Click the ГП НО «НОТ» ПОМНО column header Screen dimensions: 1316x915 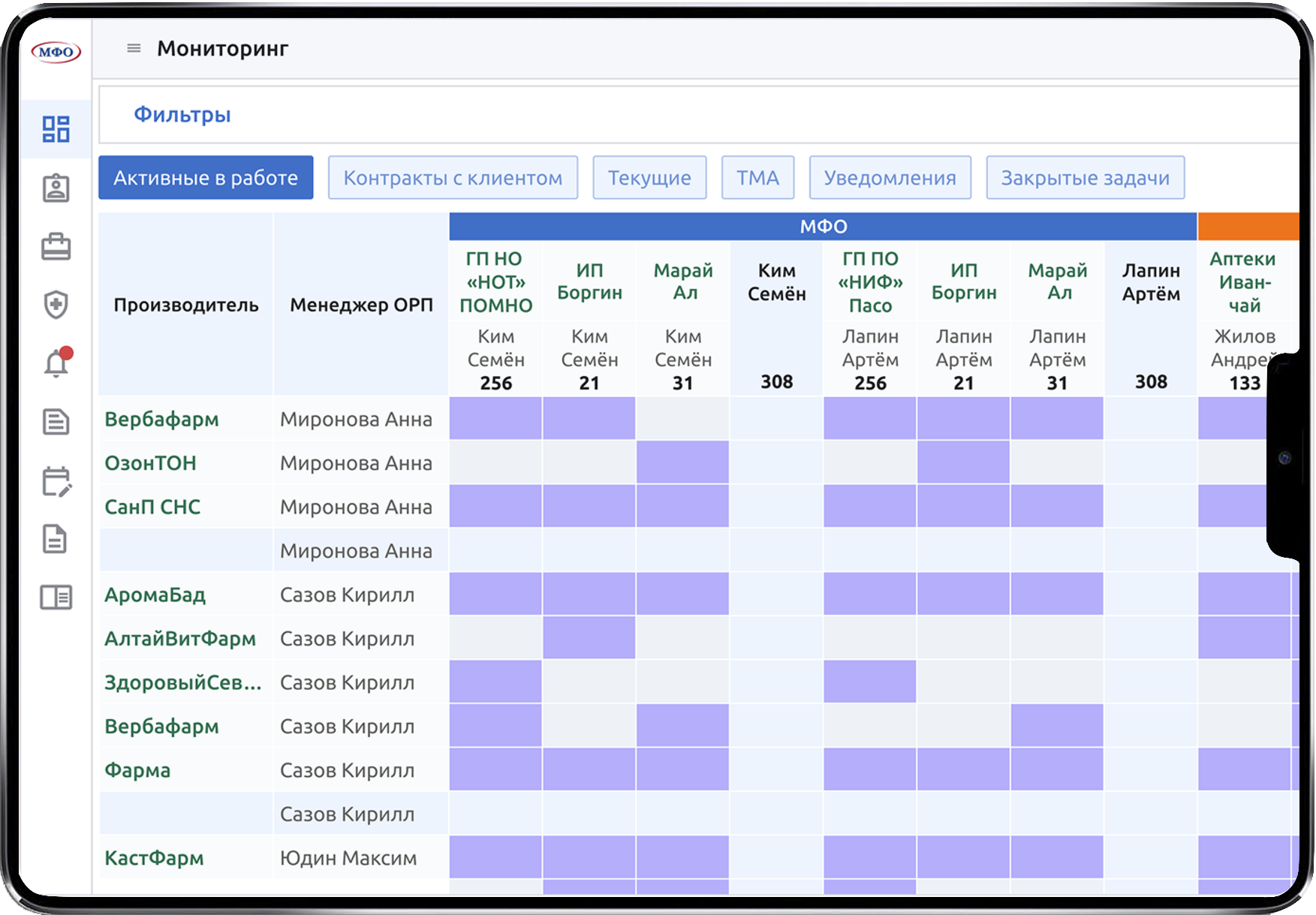pyautogui.click(x=495, y=282)
